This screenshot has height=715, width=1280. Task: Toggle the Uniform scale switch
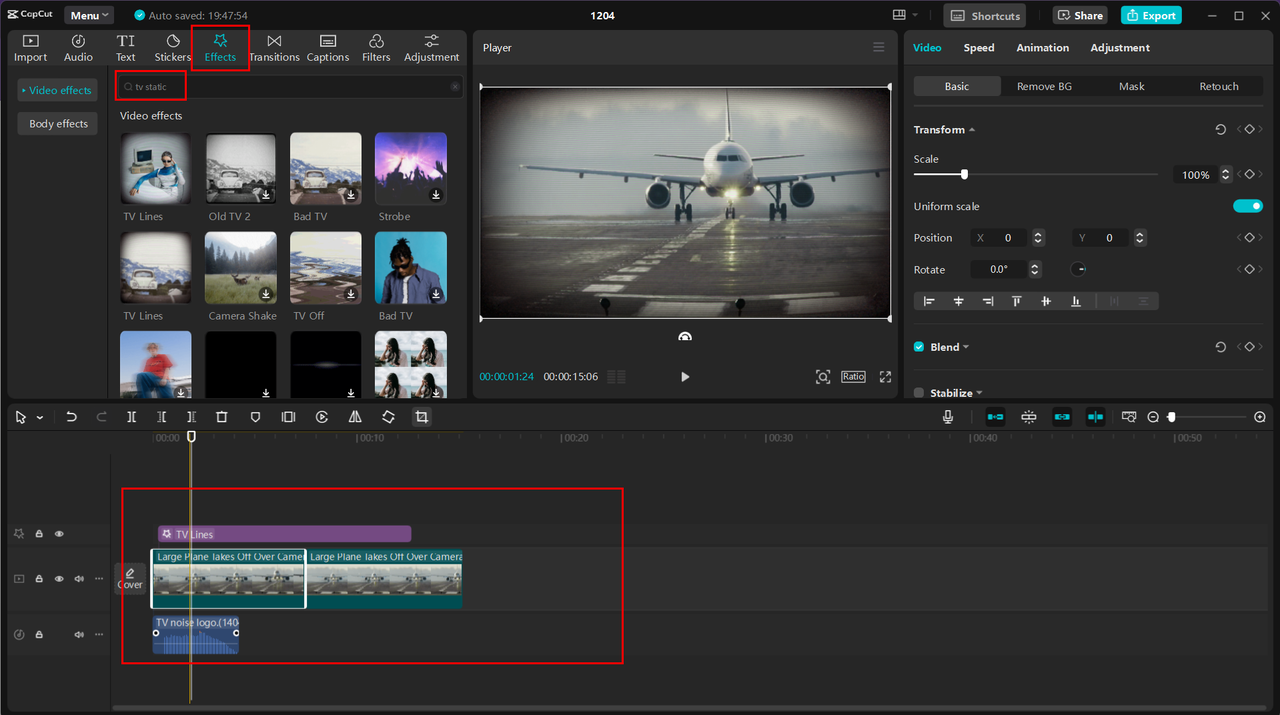click(x=1248, y=206)
